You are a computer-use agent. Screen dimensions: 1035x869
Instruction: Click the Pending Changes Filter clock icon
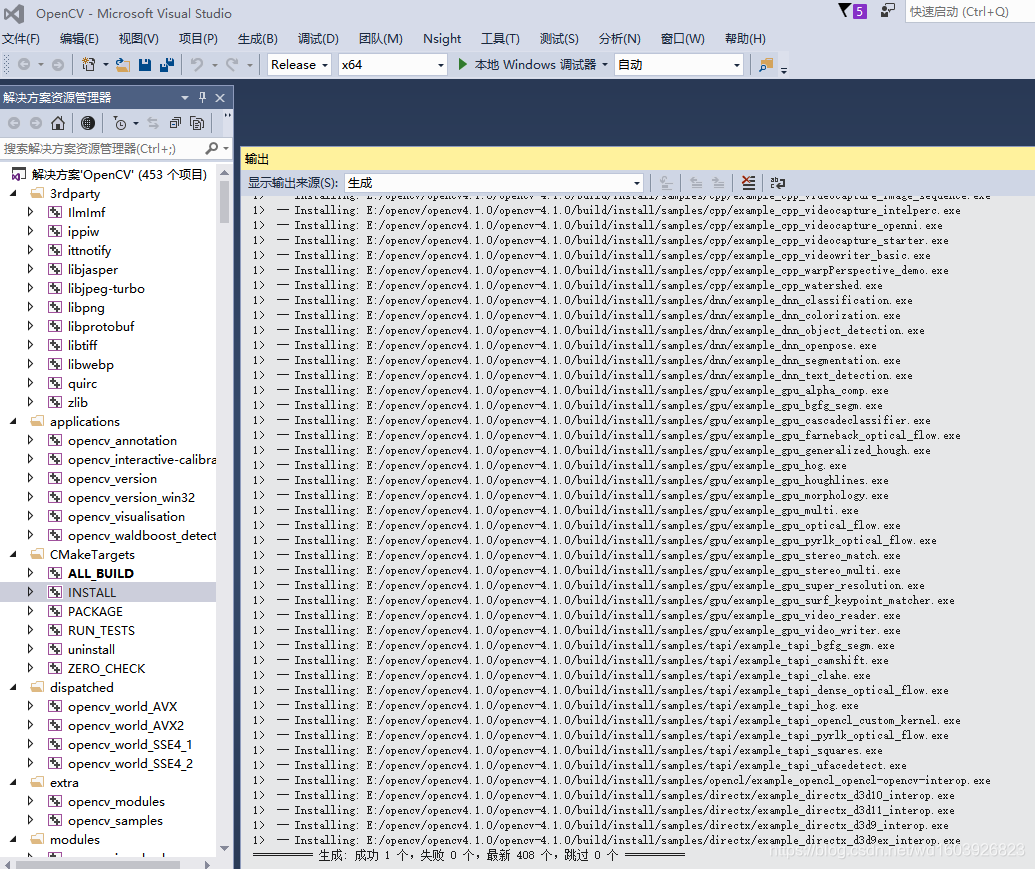[119, 123]
